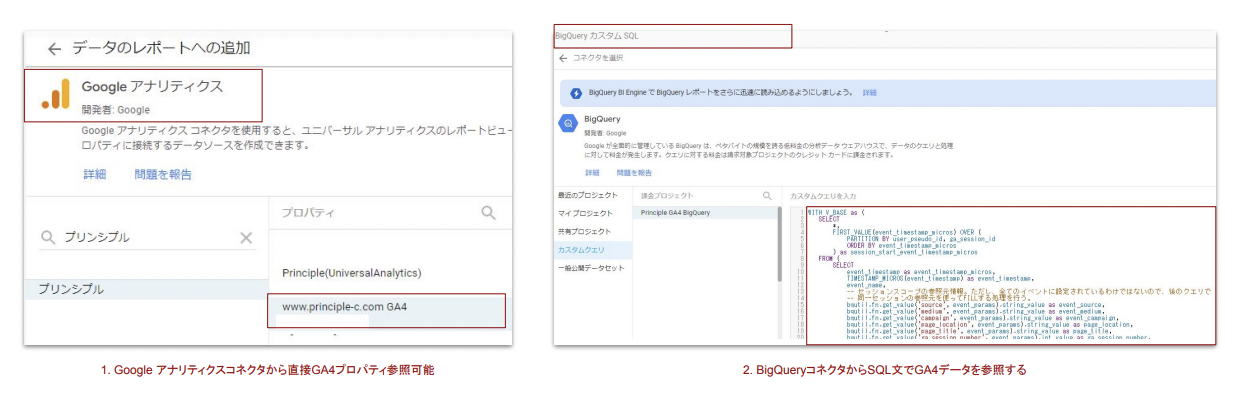The image size is (1254, 404).
Task: Click the magnifier icon in account search
Action: click(48, 238)
